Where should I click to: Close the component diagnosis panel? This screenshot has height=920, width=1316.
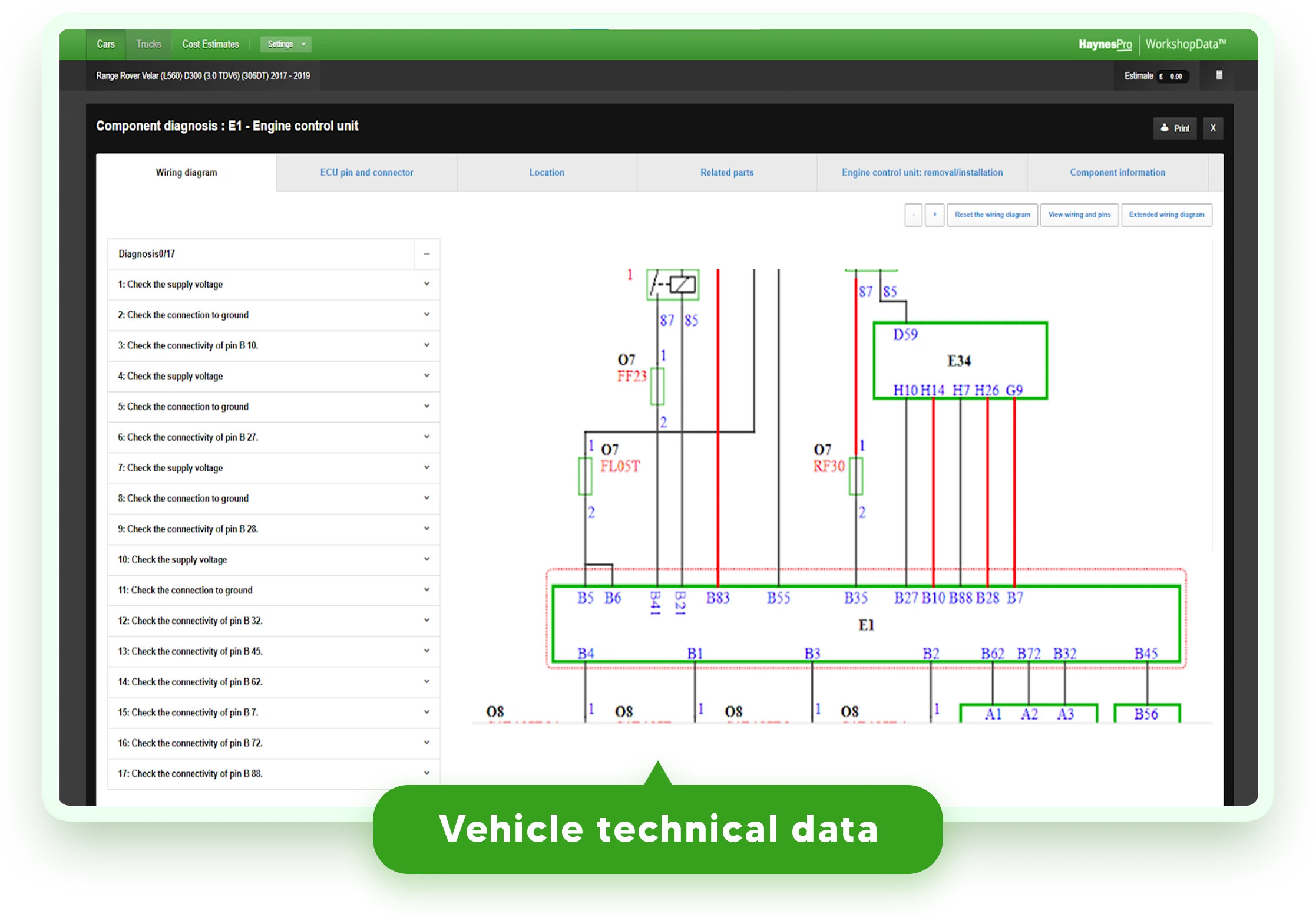(1213, 128)
